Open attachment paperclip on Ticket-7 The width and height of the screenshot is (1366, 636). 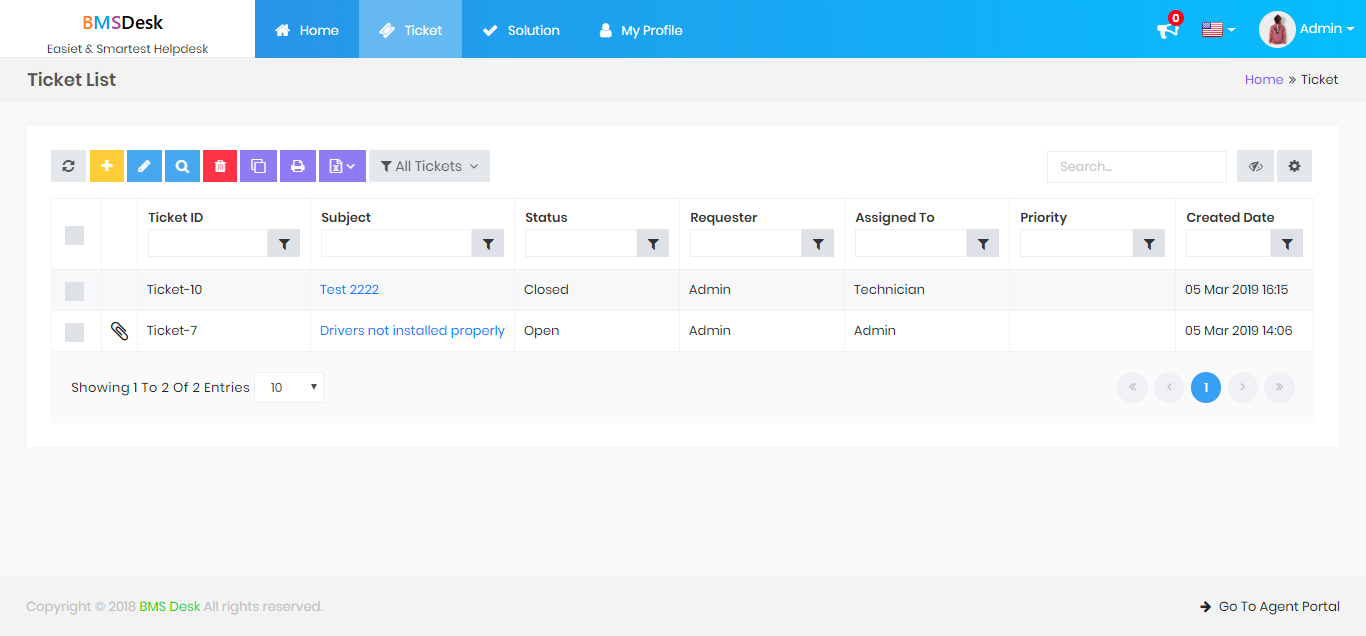click(x=119, y=331)
